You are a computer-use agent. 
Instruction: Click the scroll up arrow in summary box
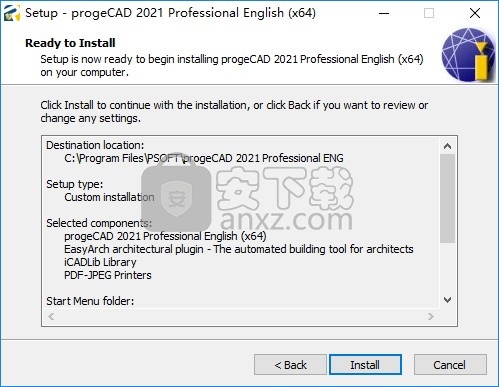tap(448, 146)
